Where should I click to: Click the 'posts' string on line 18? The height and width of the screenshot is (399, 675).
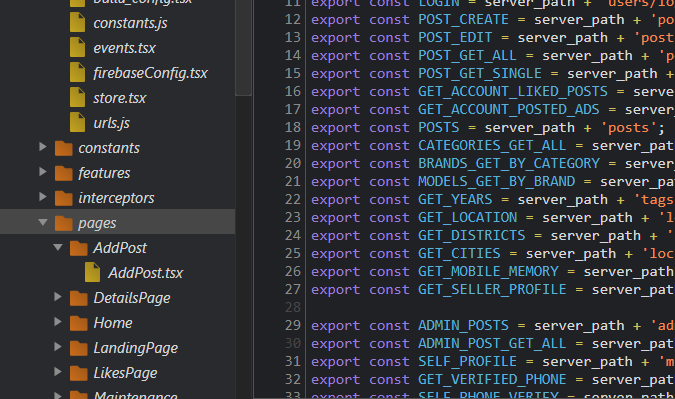click(628, 128)
